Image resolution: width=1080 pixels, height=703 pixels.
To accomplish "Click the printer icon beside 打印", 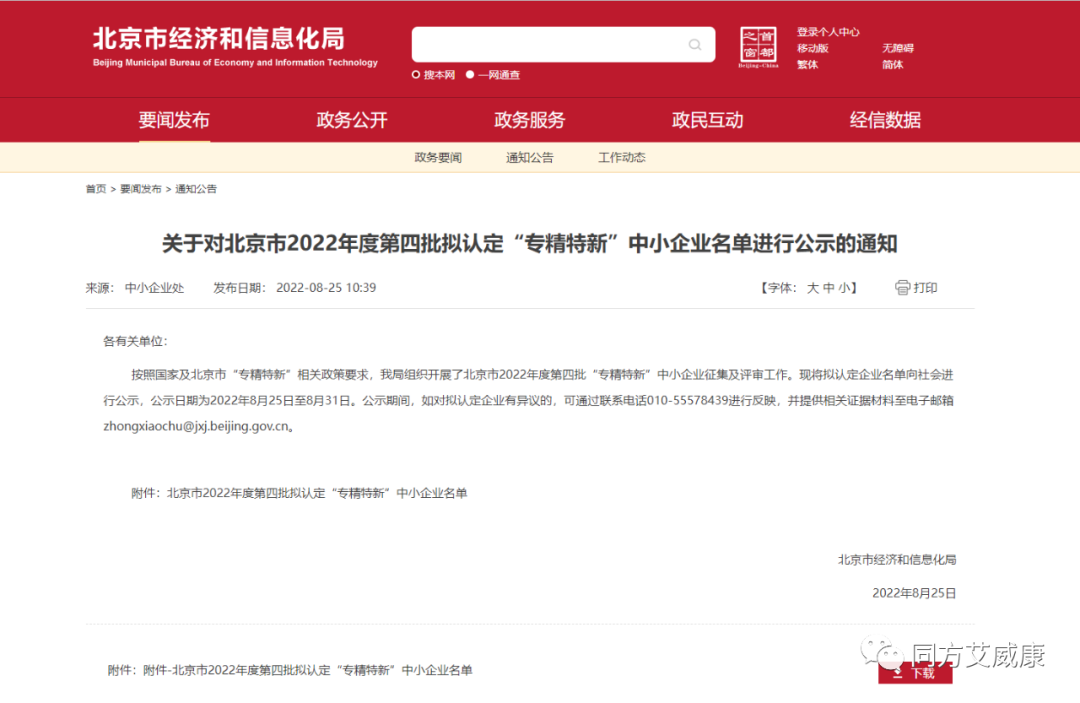I will click(902, 288).
